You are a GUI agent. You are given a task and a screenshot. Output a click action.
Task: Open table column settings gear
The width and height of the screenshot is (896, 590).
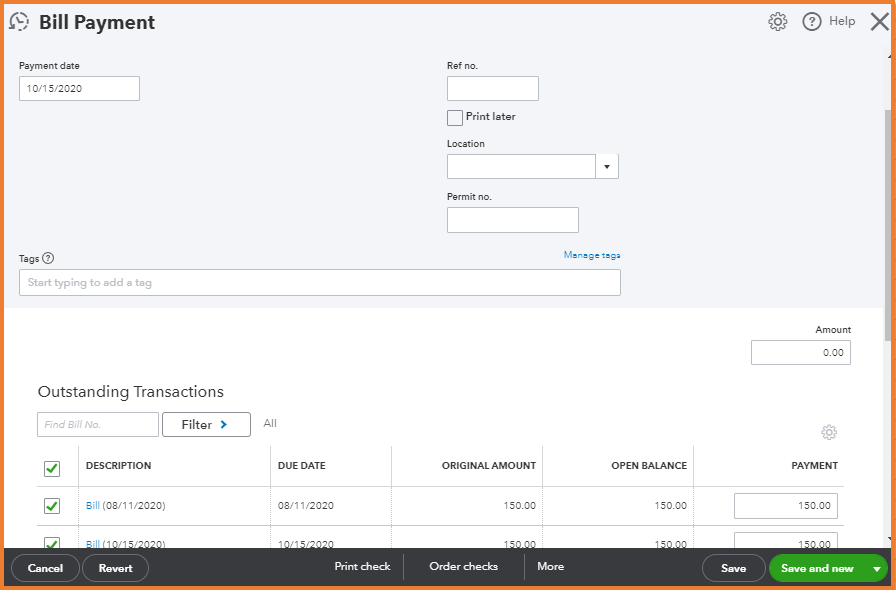pos(829,433)
